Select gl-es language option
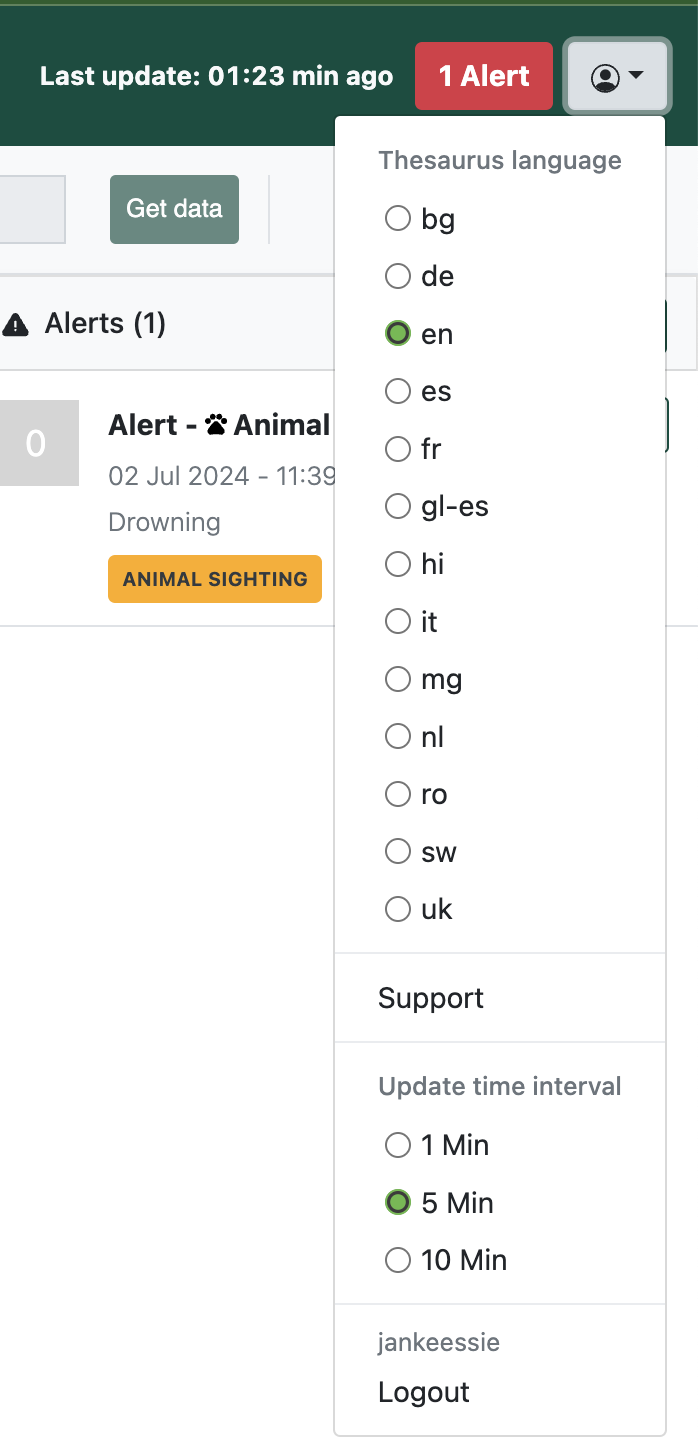Image resolution: width=698 pixels, height=1442 pixels. click(398, 507)
